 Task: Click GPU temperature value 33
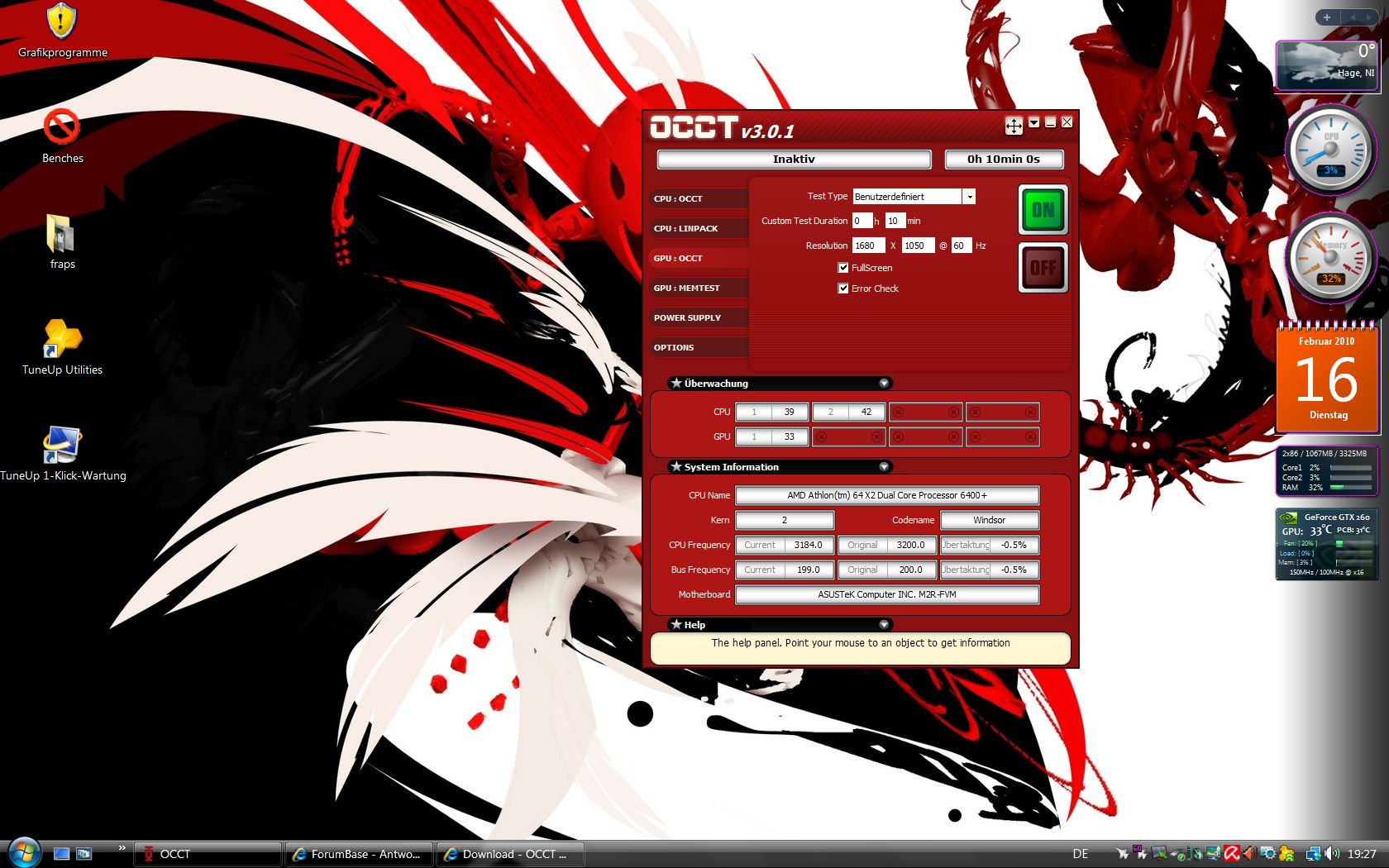[789, 436]
